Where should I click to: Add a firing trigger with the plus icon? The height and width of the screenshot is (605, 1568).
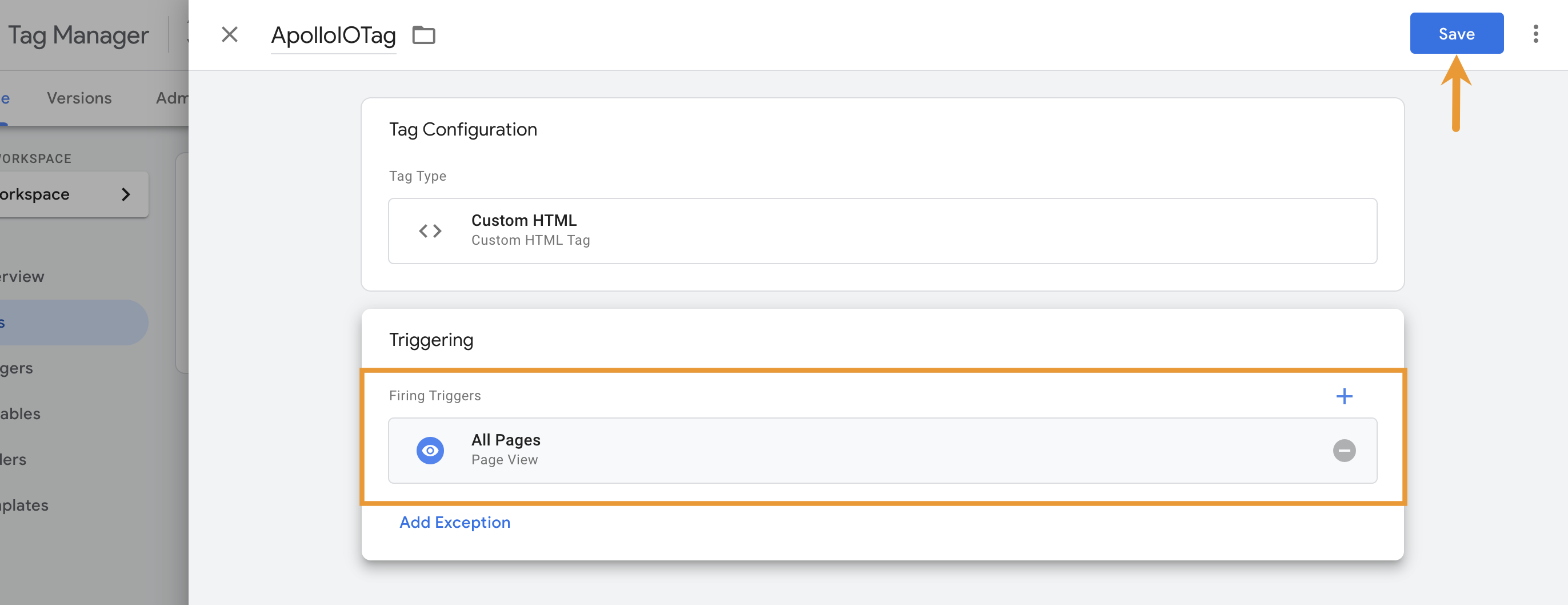(1344, 396)
